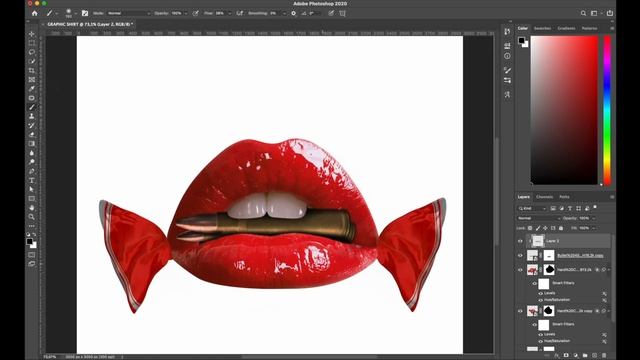Image resolution: width=640 pixels, height=360 pixels.
Task: Select the Frame tool
Action: (32, 80)
